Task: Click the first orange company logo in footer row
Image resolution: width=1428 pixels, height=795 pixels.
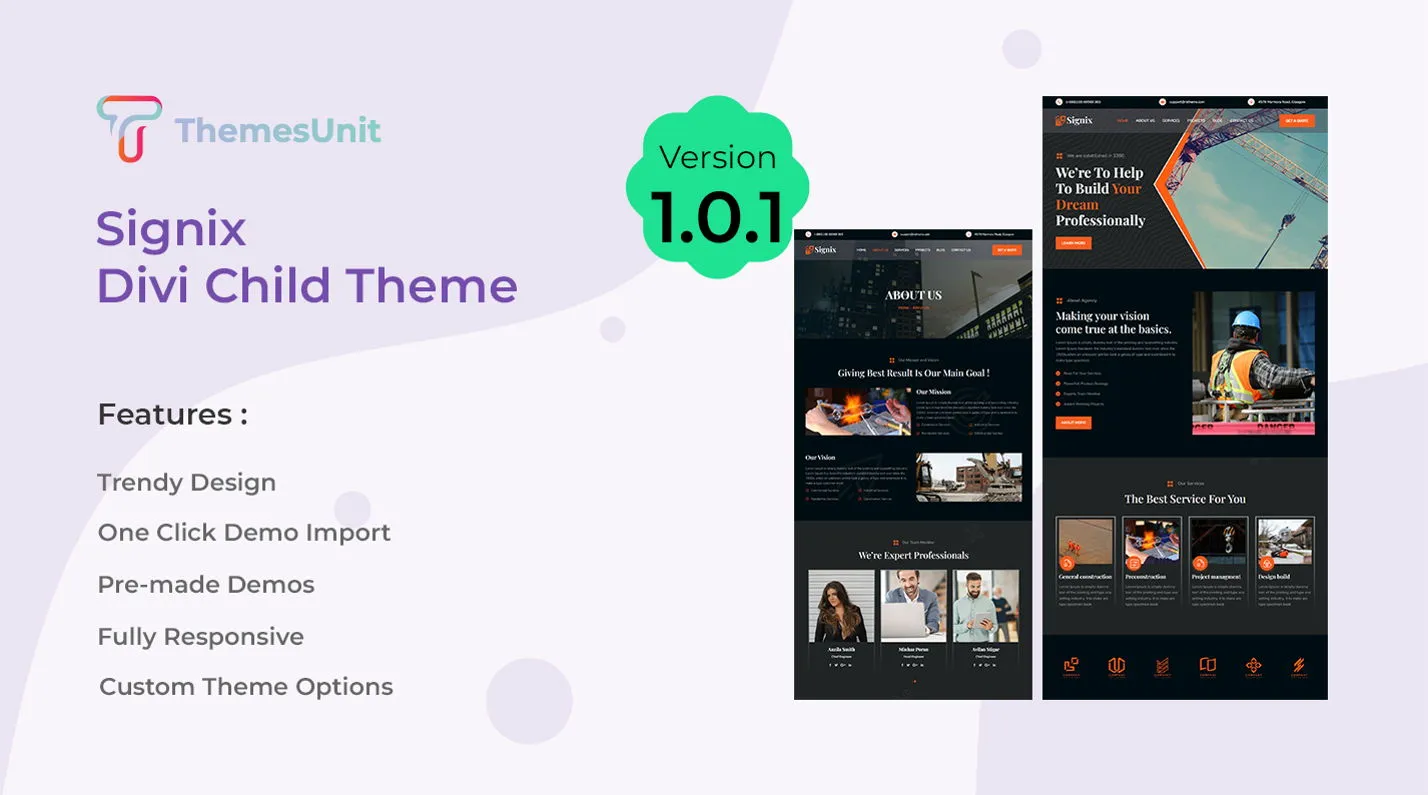Action: point(1071,667)
